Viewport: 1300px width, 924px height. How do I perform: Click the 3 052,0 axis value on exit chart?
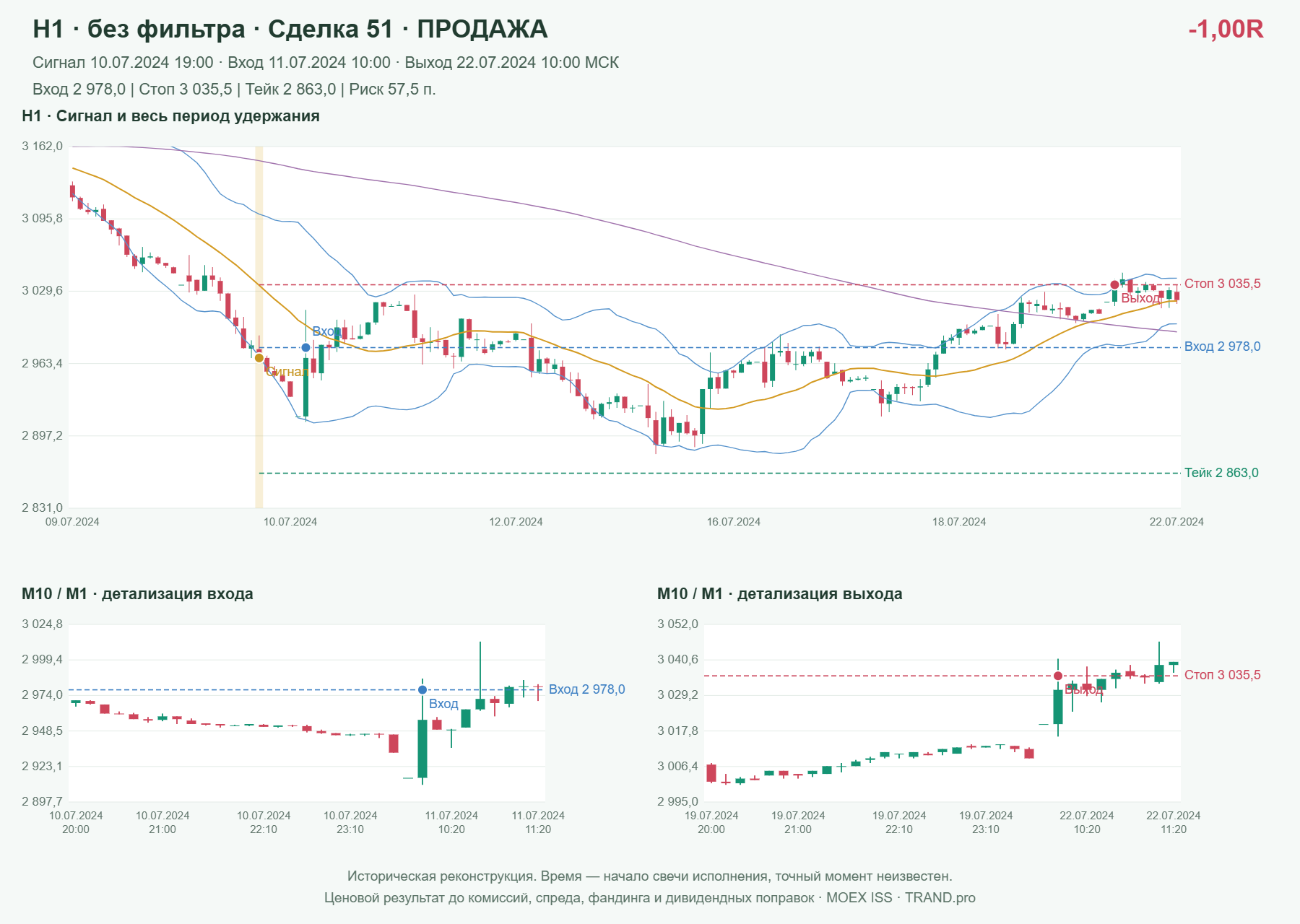[678, 624]
